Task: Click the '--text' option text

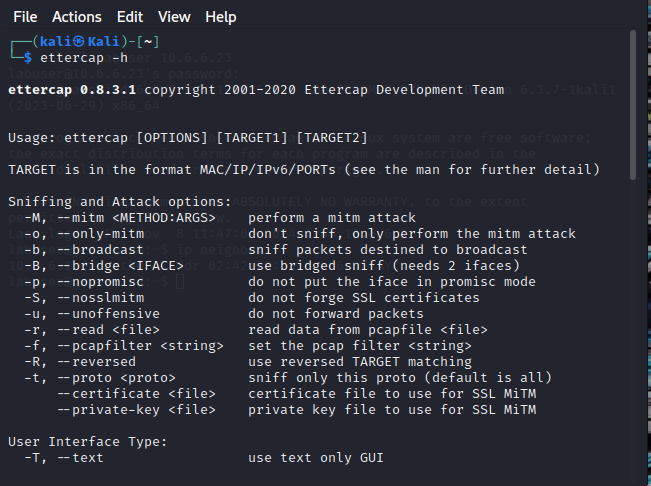Action: (x=80, y=458)
